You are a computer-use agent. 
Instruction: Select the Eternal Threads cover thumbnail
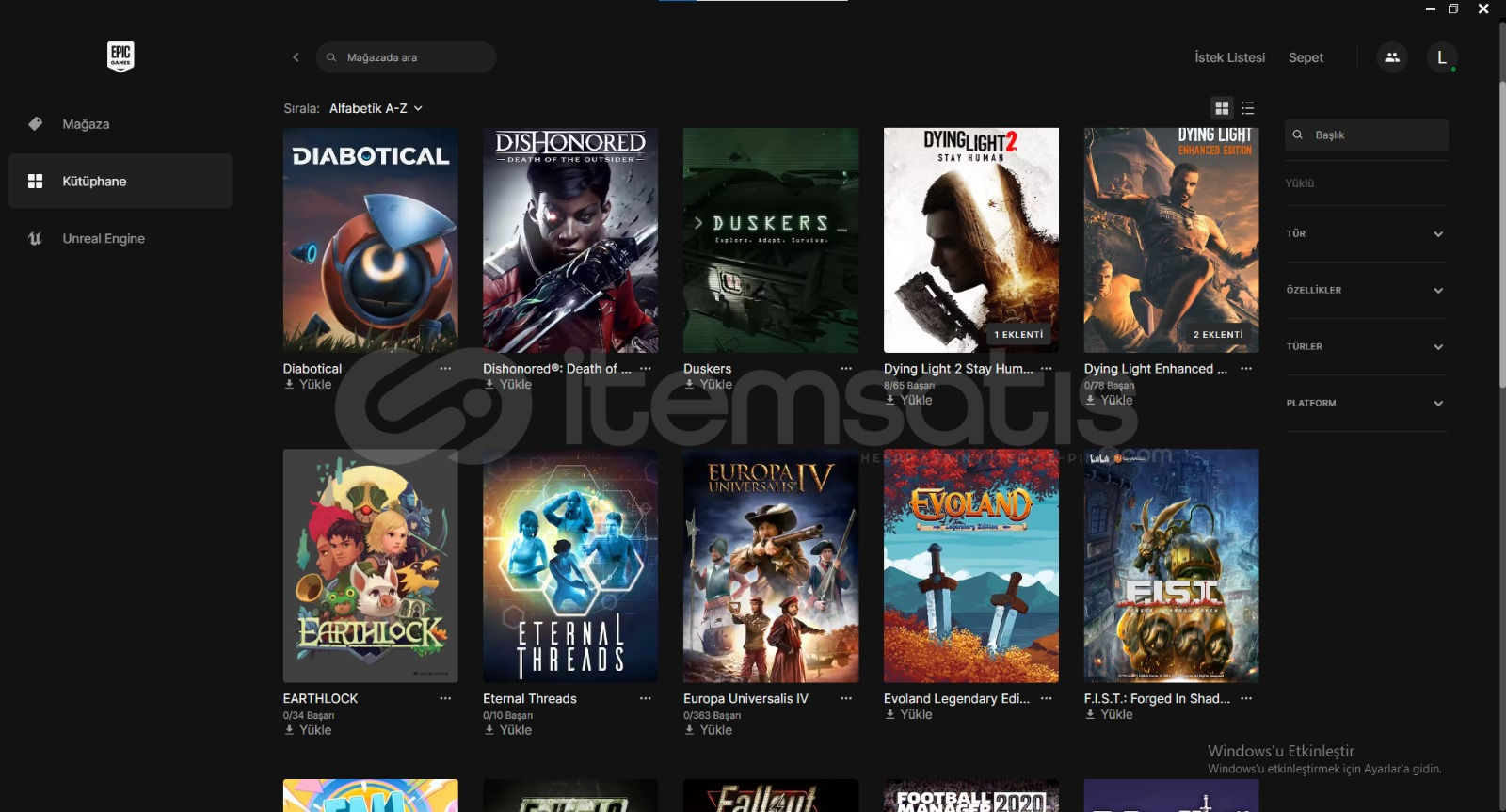click(x=570, y=565)
